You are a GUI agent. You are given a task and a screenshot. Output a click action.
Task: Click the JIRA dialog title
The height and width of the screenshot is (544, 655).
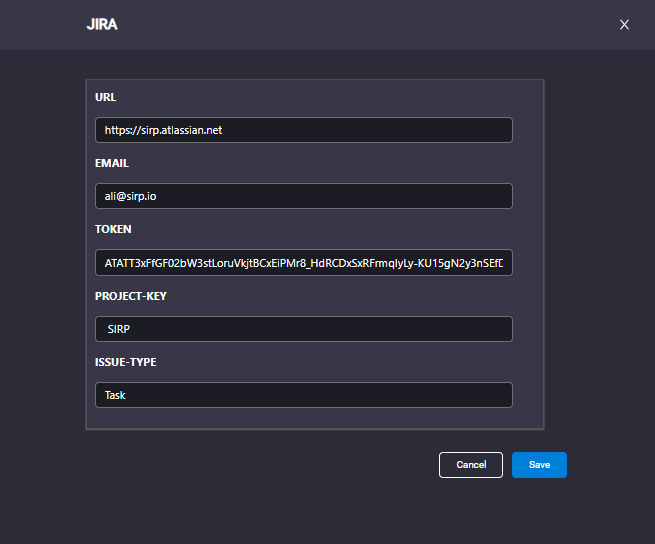[x=102, y=24]
